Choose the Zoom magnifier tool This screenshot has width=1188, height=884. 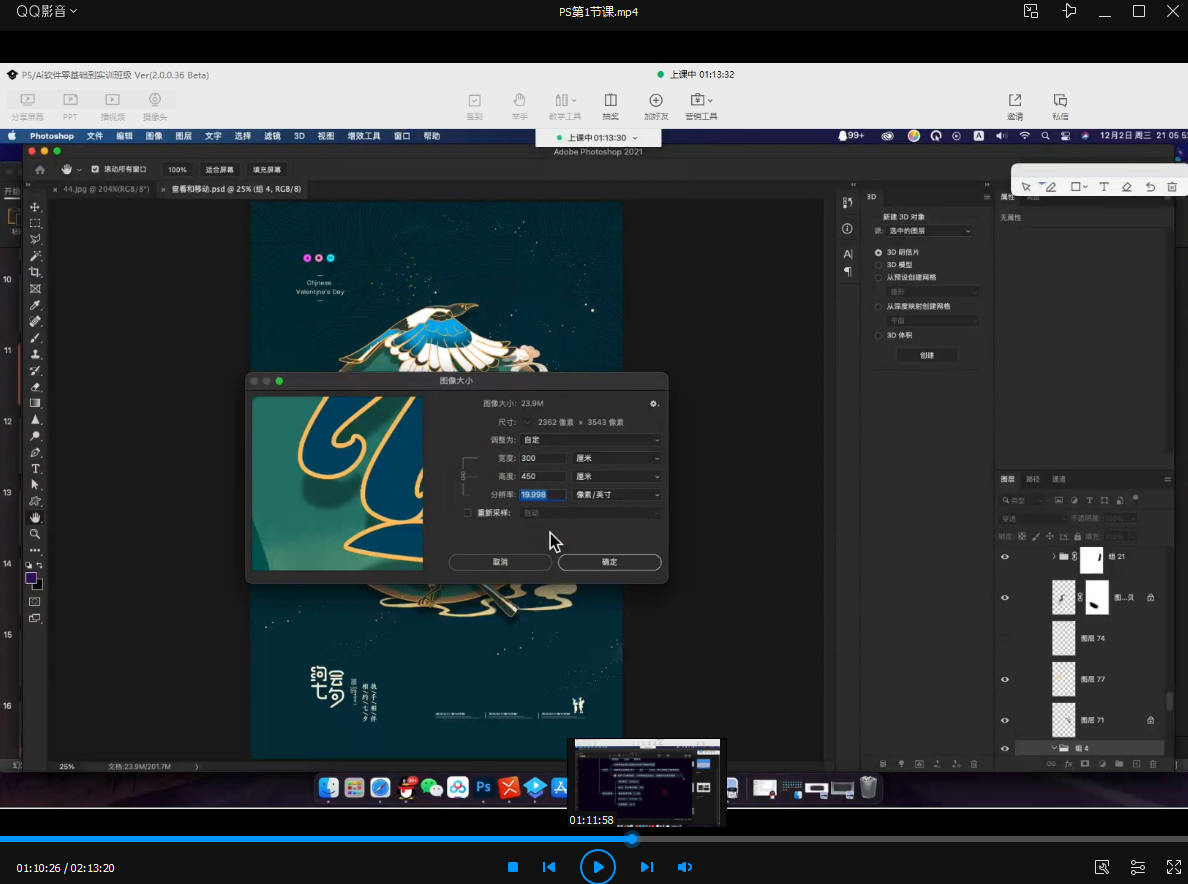[x=35, y=534]
